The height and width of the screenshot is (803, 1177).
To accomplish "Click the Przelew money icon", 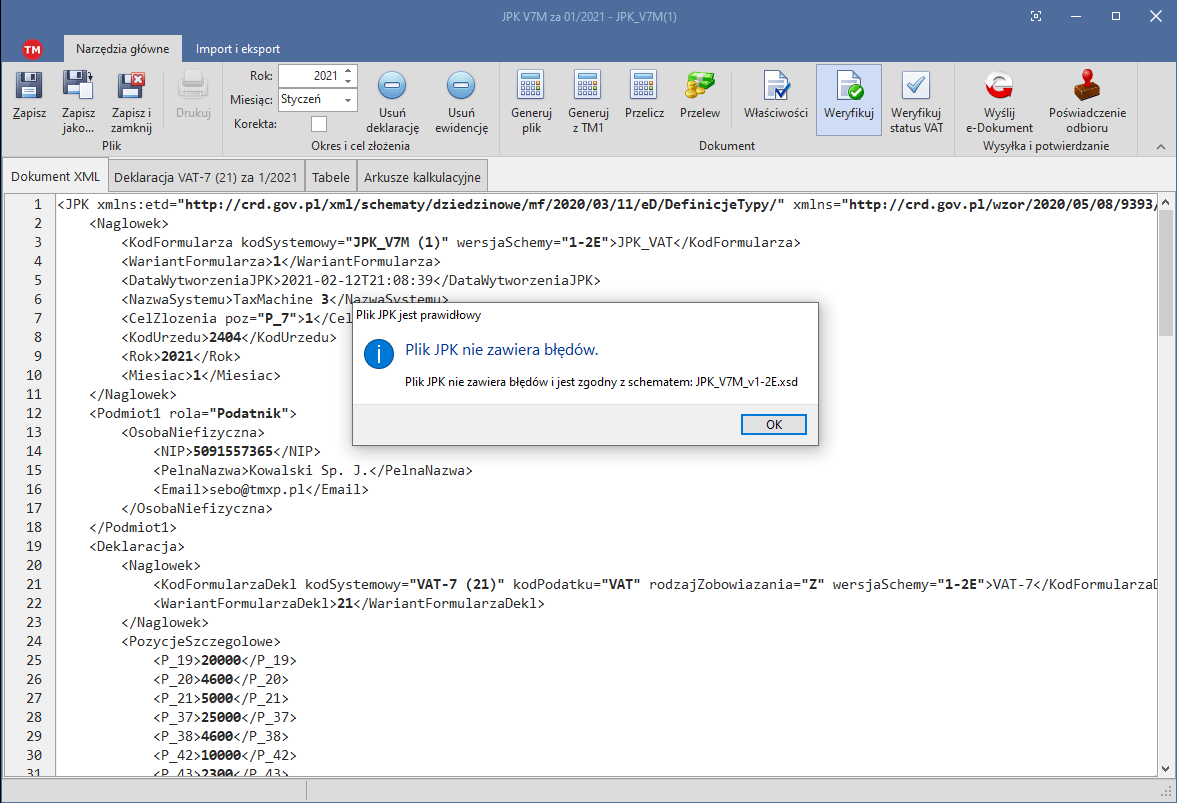I will pyautogui.click(x=699, y=88).
